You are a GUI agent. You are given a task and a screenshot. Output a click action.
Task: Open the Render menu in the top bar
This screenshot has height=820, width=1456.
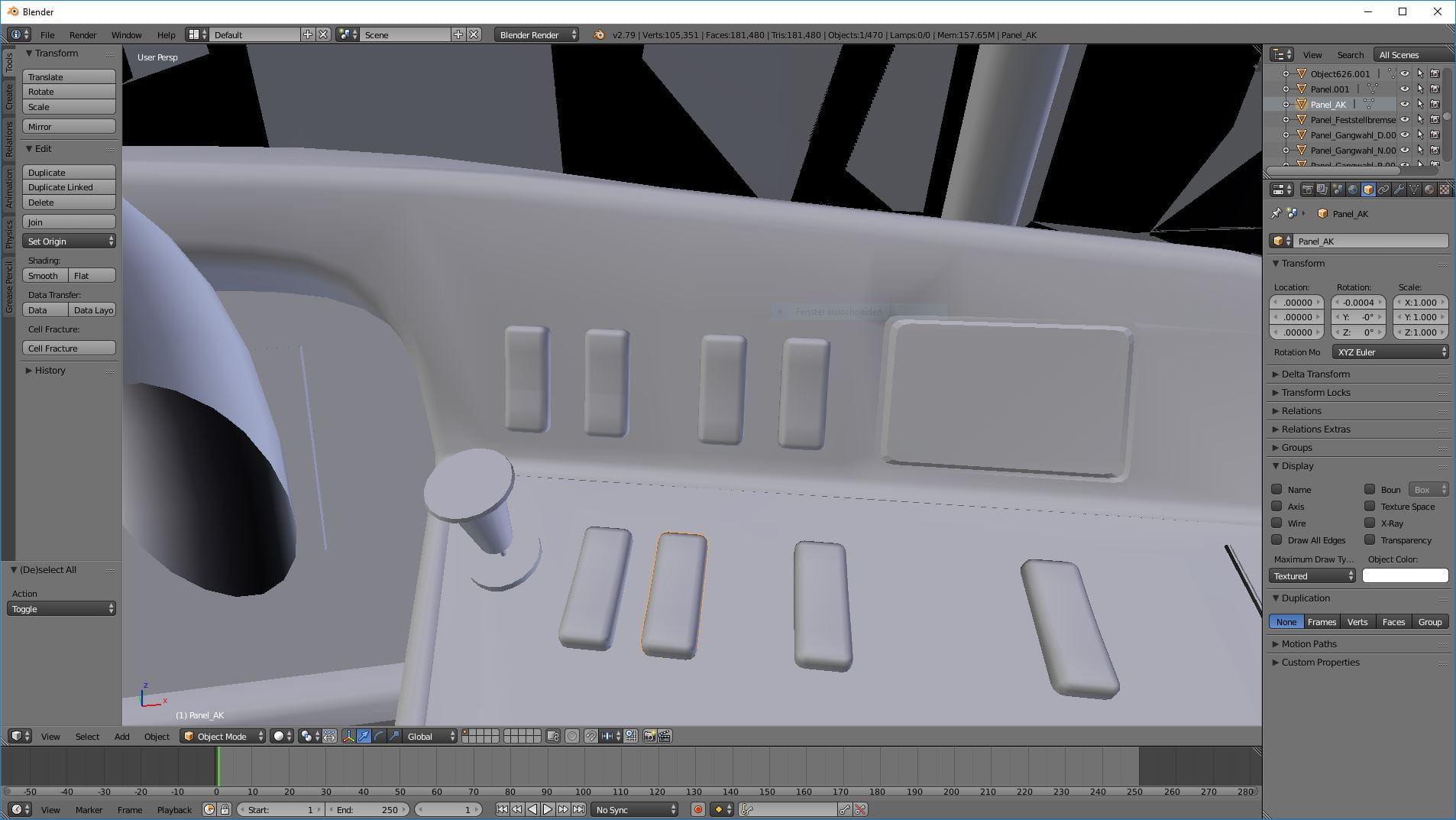[x=83, y=35]
